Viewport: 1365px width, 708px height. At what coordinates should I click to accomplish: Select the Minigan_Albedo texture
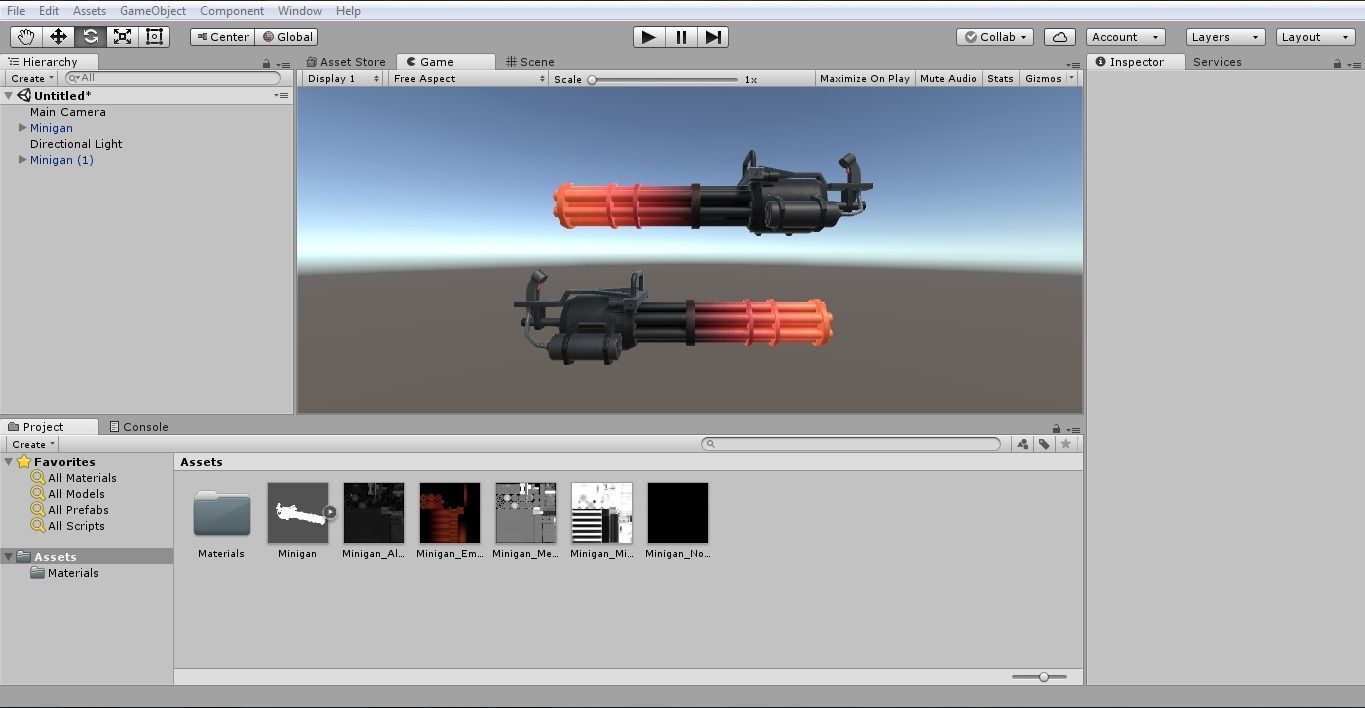click(x=374, y=513)
